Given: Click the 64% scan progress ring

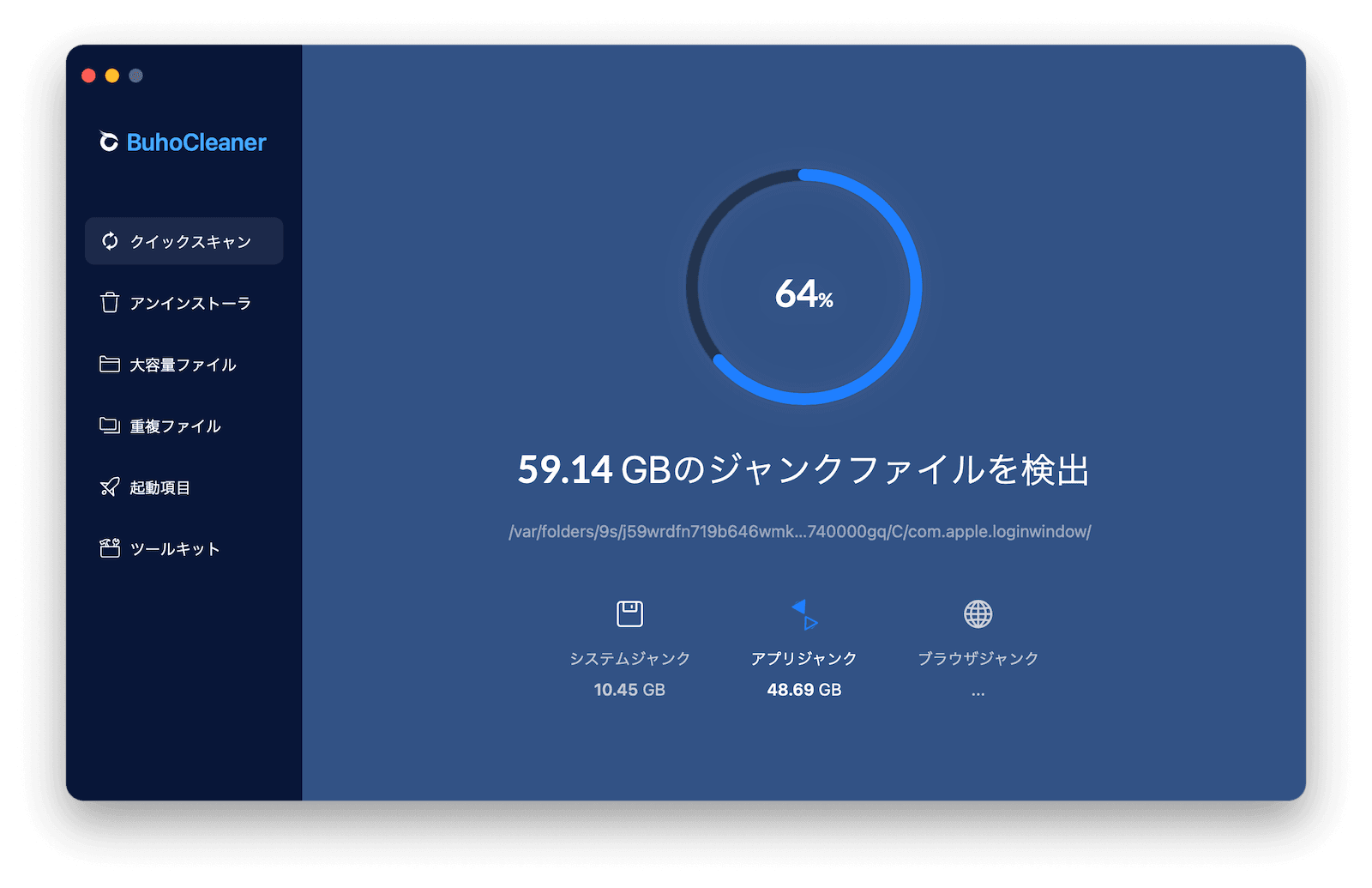Looking at the screenshot, I should tap(803, 292).
